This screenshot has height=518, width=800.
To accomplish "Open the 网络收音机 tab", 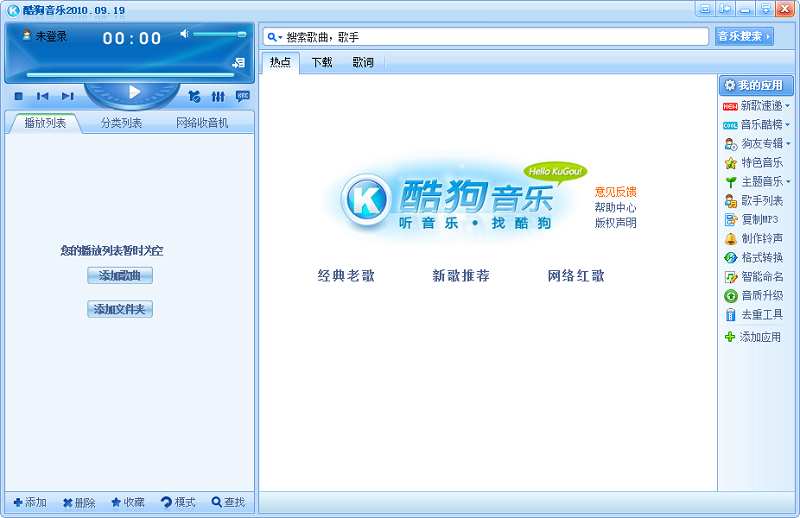I will pos(202,123).
